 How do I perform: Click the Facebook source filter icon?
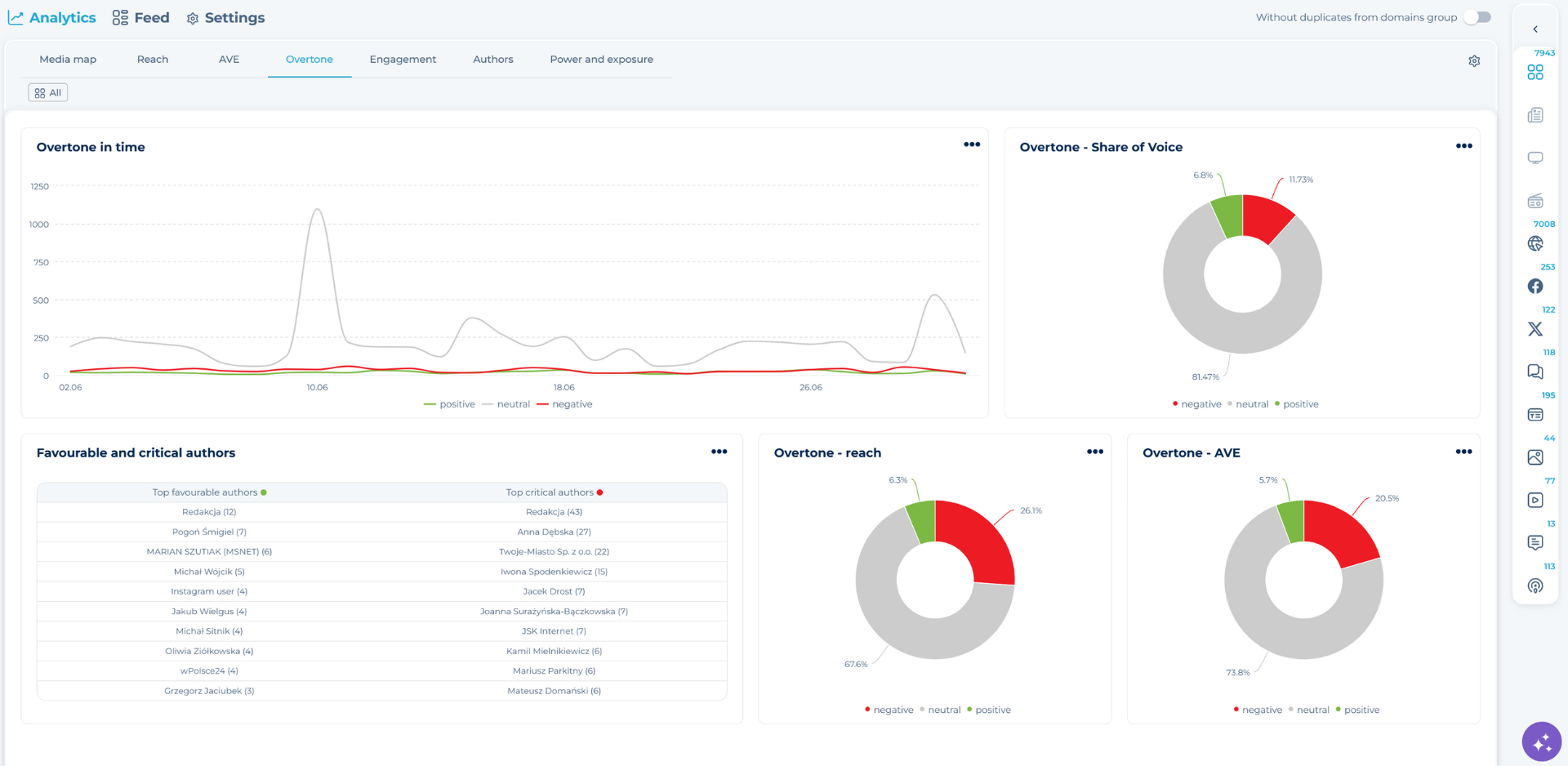tap(1535, 287)
